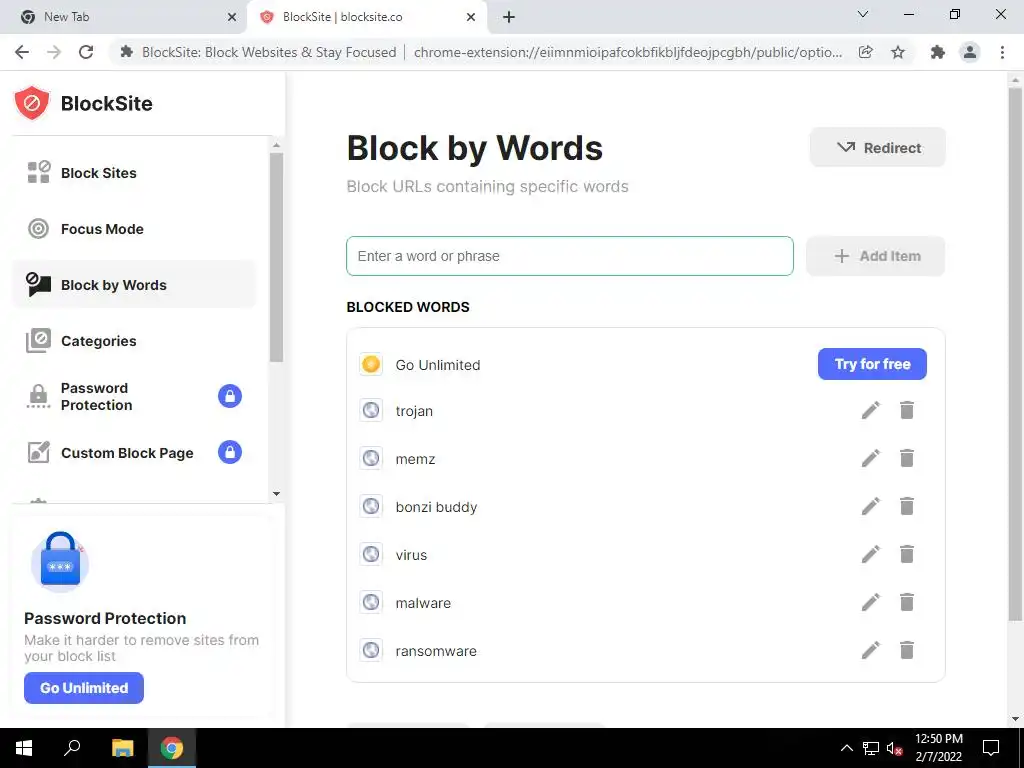Open Windows taskbar search

tap(72, 748)
